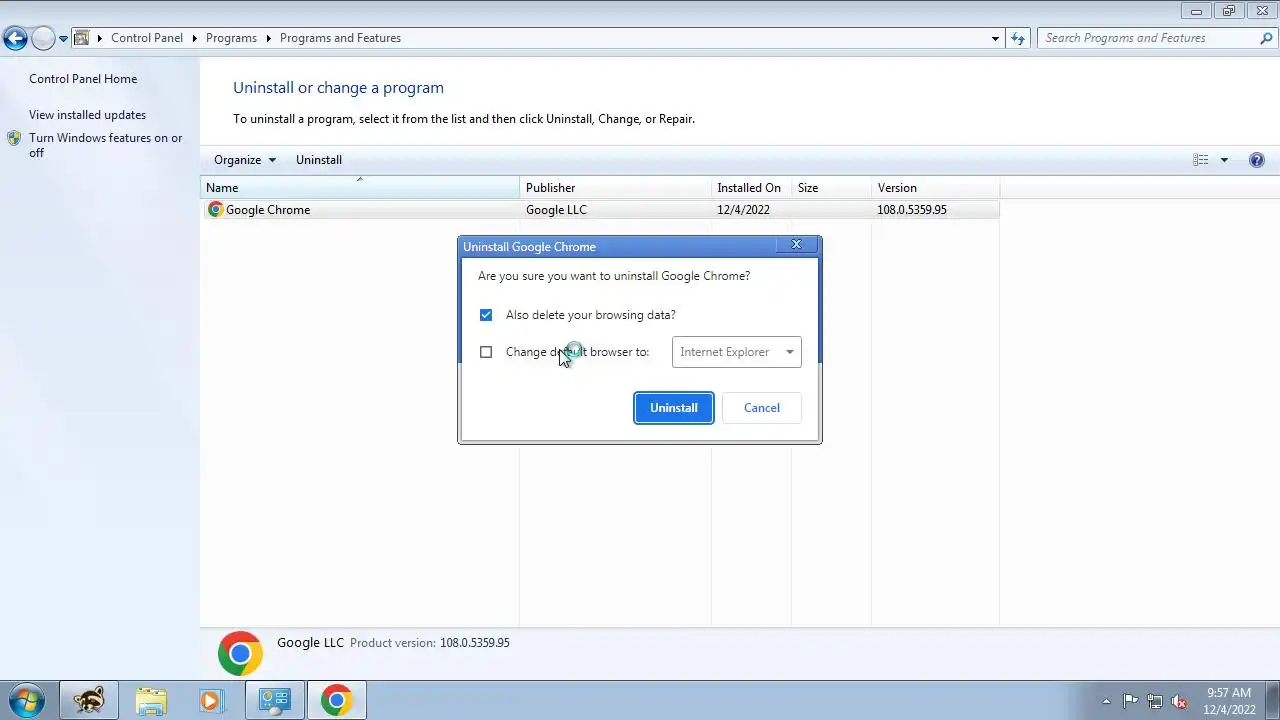Click the shield icon beside Windows features
This screenshot has height=720, width=1280.
(14, 138)
